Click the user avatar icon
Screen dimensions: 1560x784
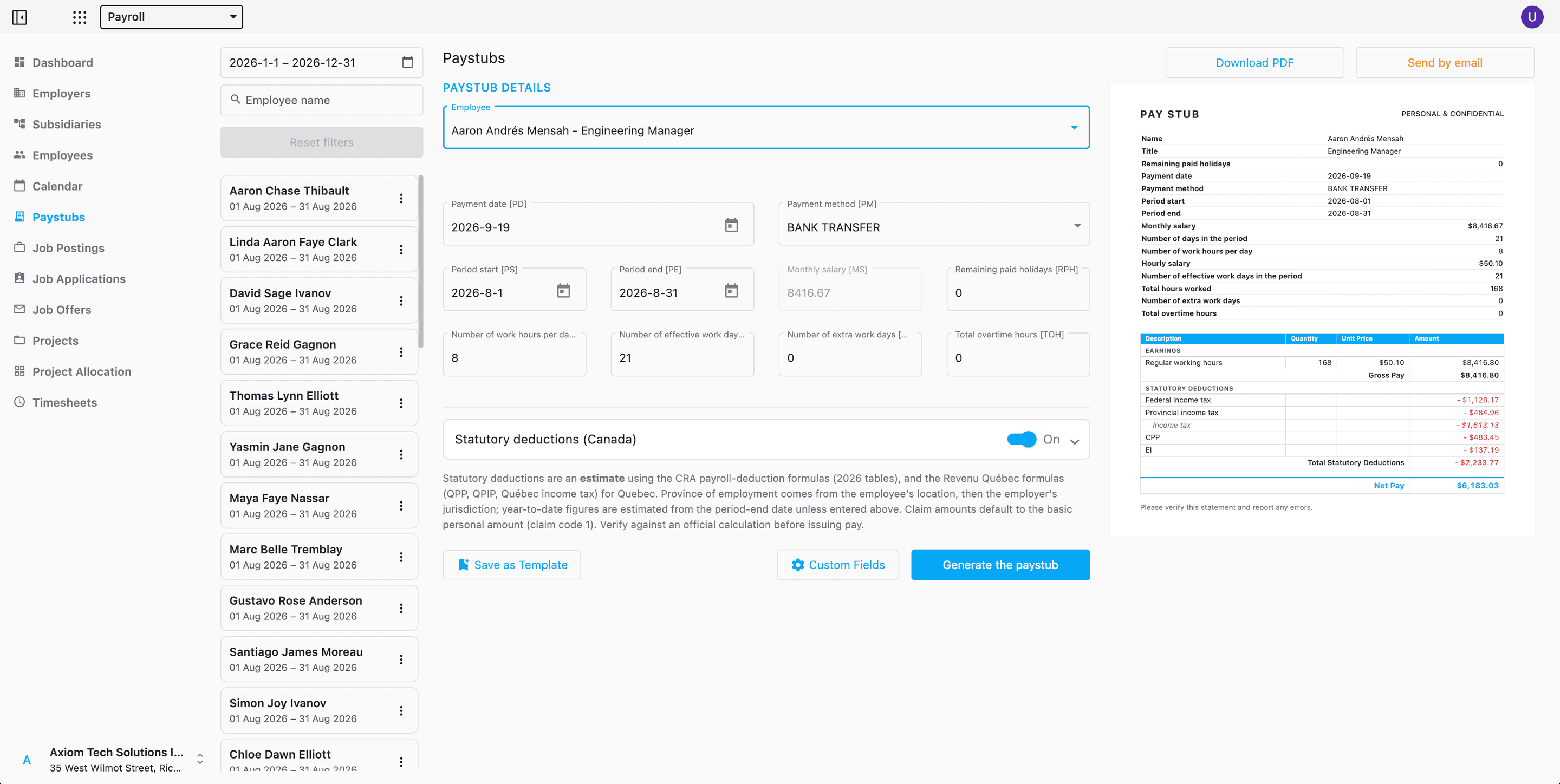tap(1531, 17)
